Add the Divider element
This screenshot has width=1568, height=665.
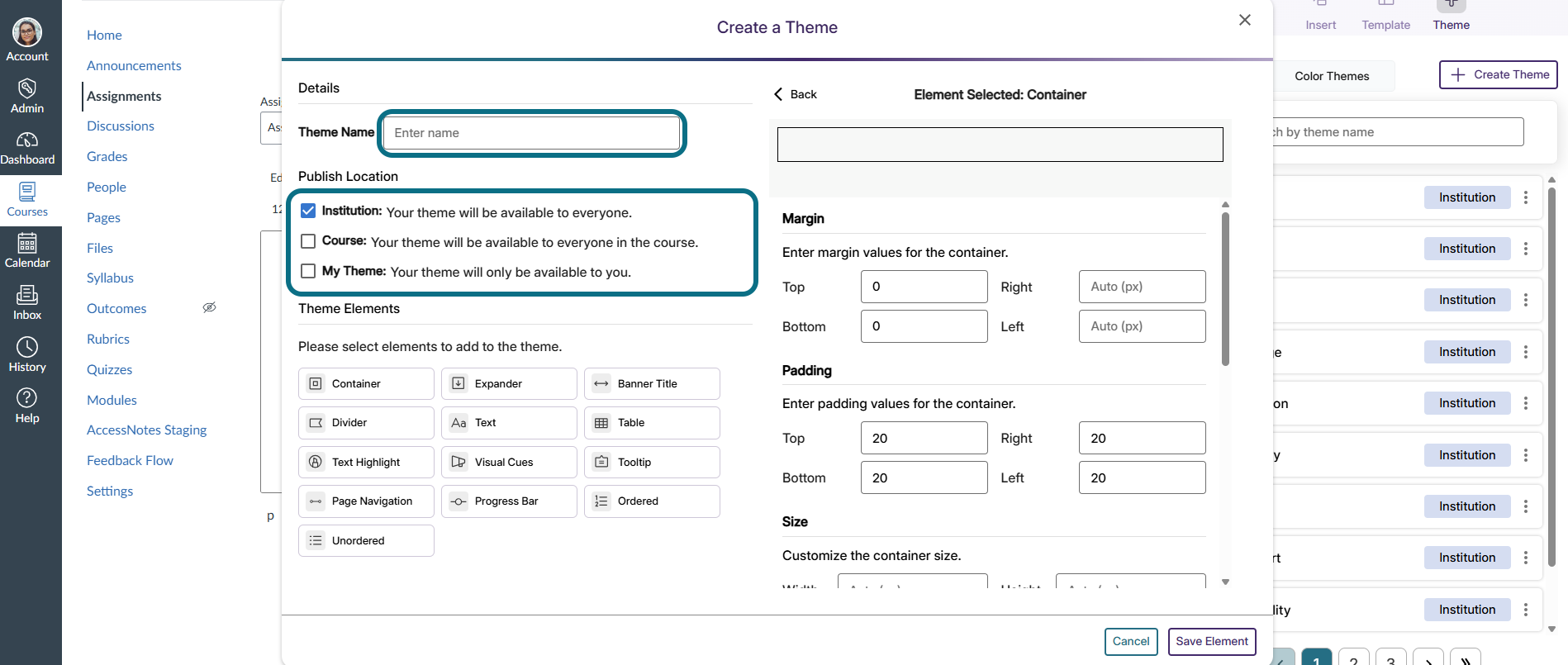366,423
